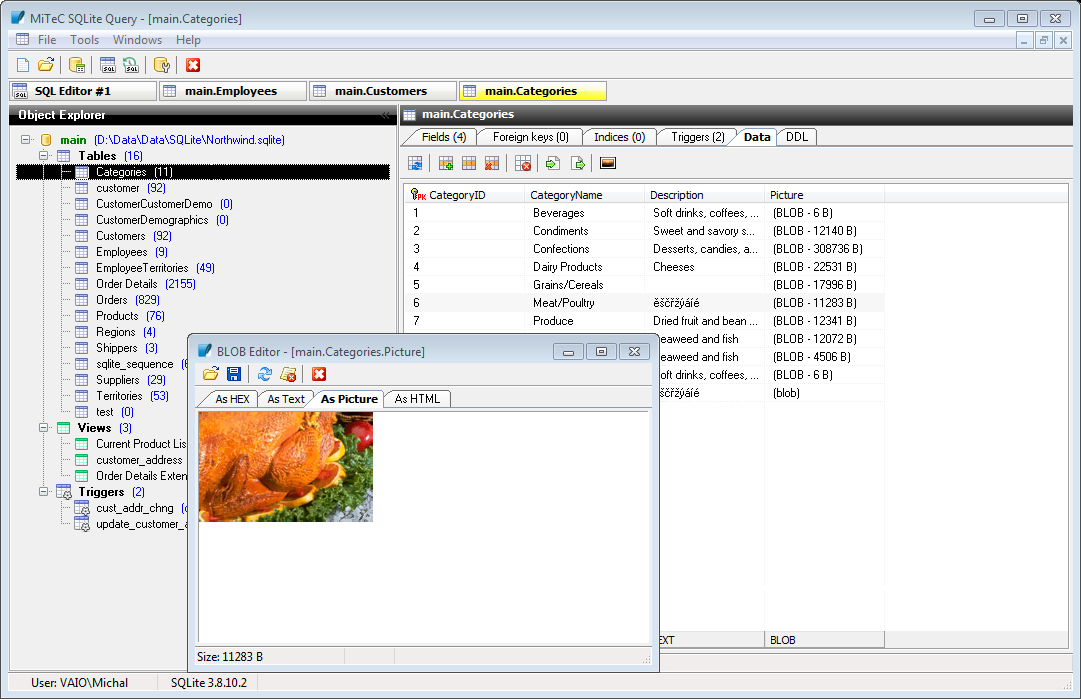Click the roasted turkey picture in BLOB Editor
Image resolution: width=1081 pixels, height=699 pixels.
285,467
